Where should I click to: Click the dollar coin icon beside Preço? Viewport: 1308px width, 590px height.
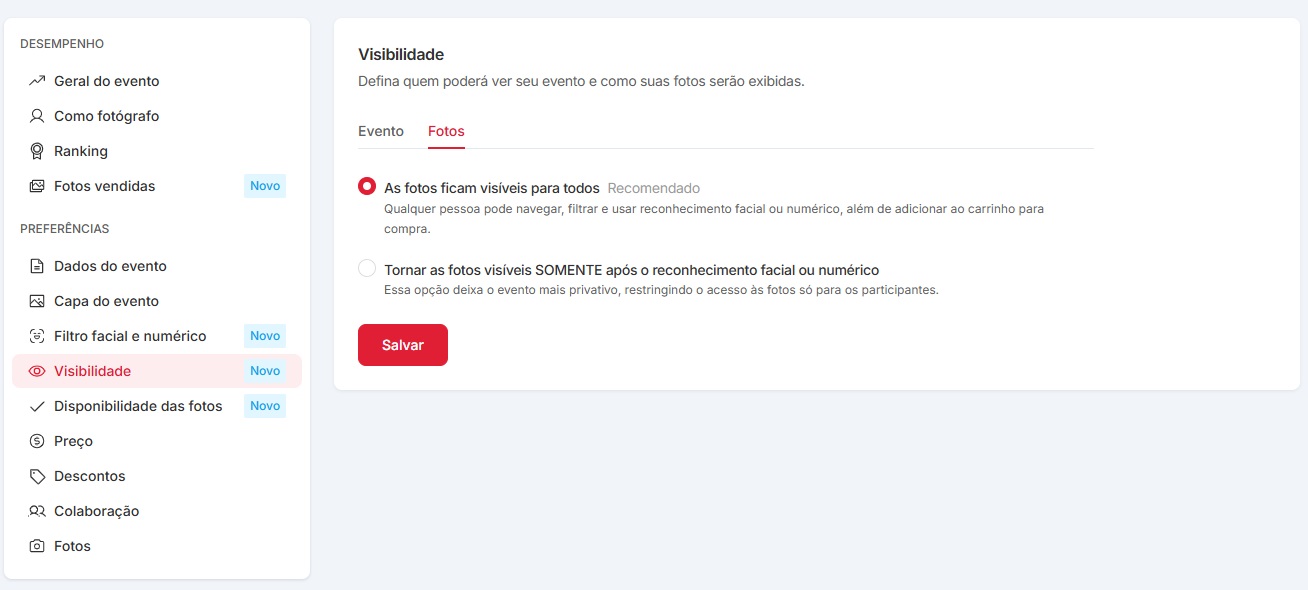(x=37, y=441)
